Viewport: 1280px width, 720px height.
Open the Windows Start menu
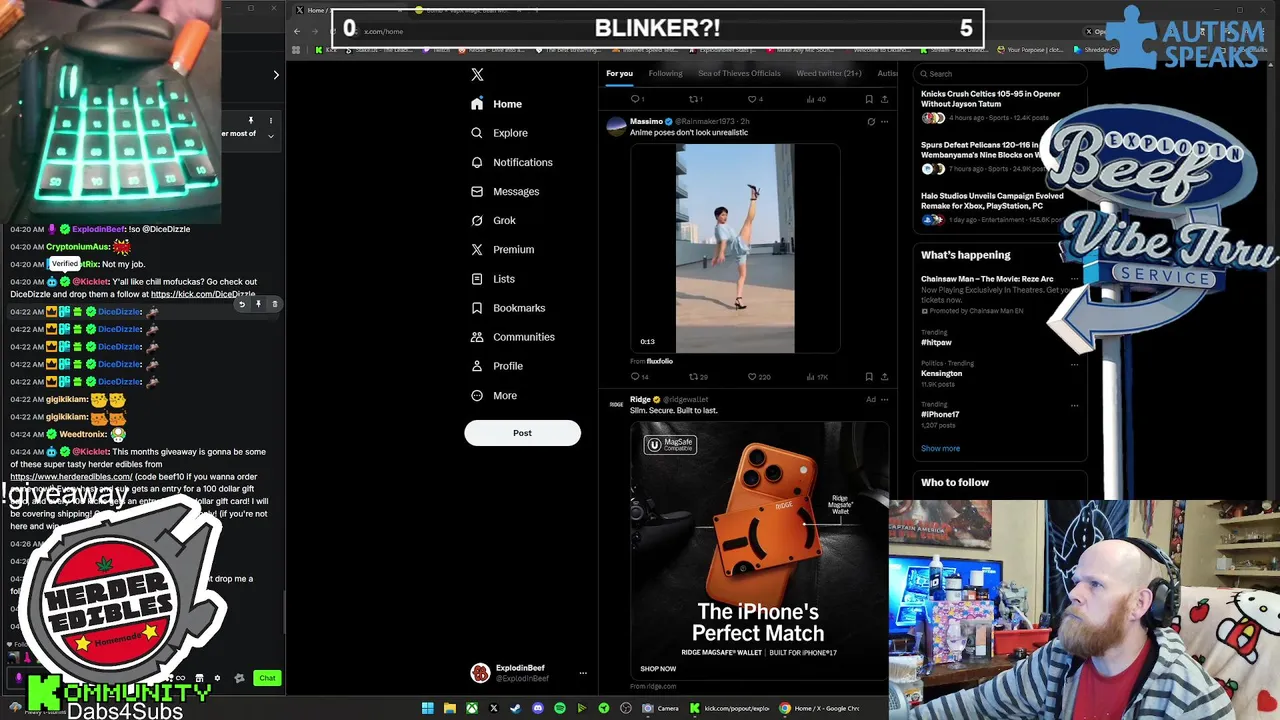click(428, 708)
